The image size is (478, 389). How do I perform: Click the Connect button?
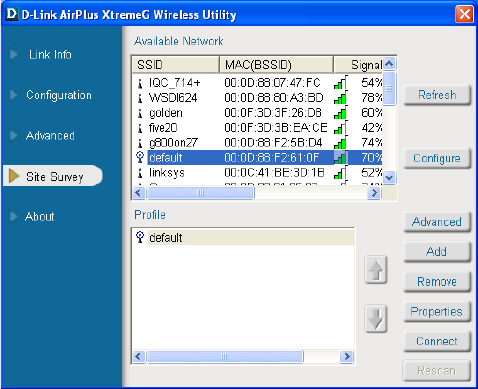437,341
